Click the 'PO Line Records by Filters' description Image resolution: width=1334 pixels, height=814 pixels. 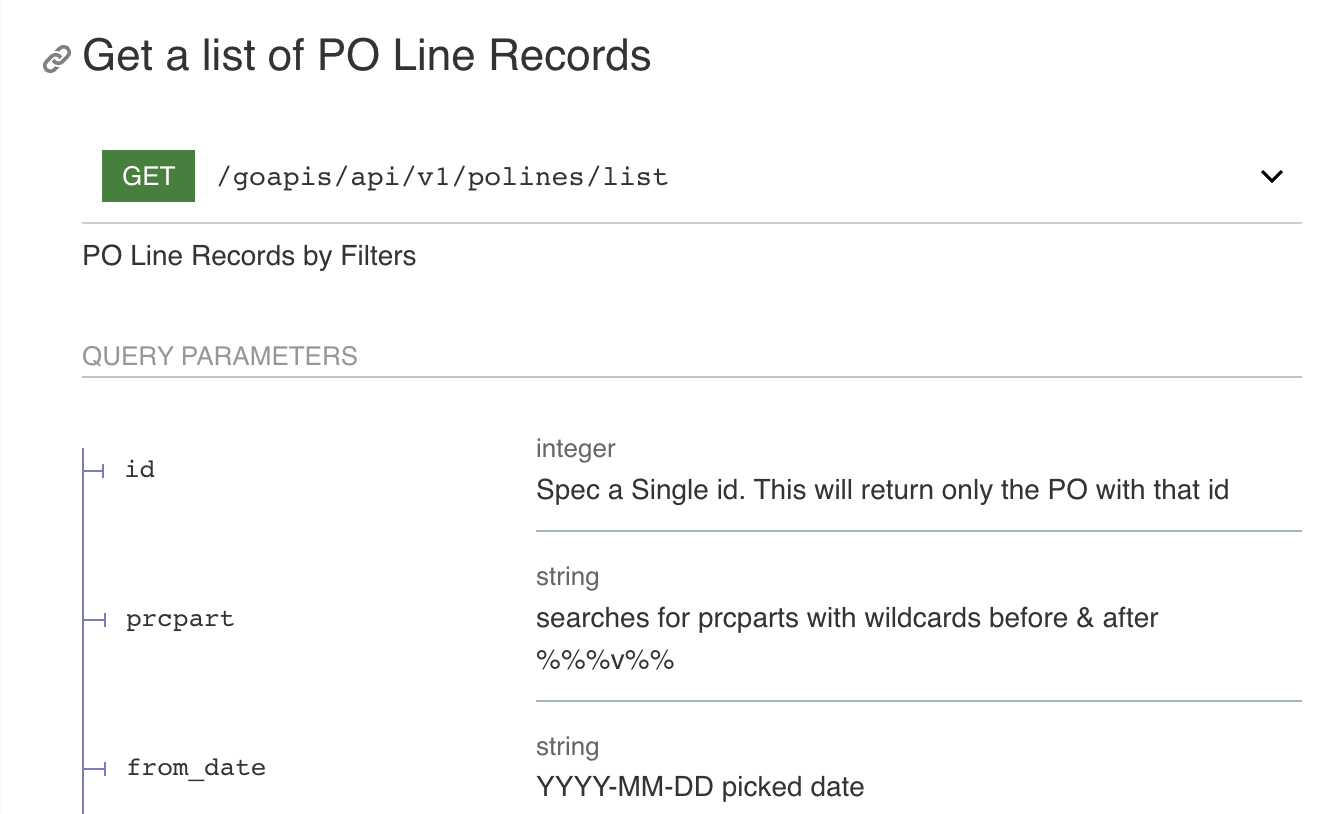click(x=249, y=256)
